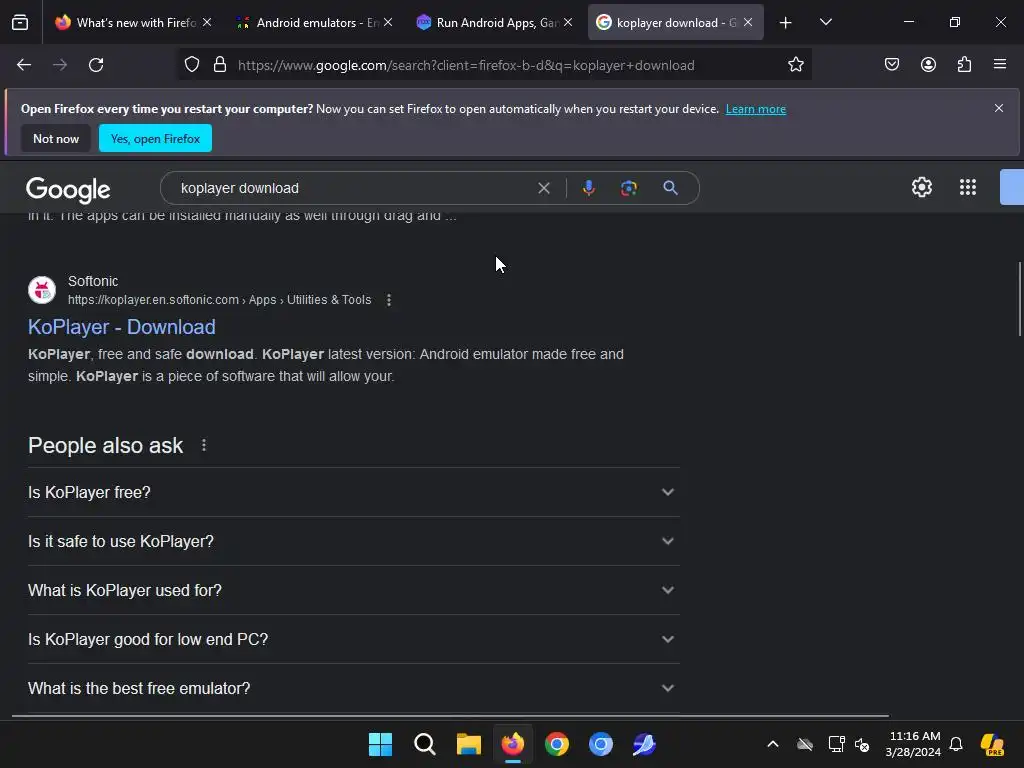Bookmark this page with the star
Screen dimensions: 1024x768
(x=795, y=65)
